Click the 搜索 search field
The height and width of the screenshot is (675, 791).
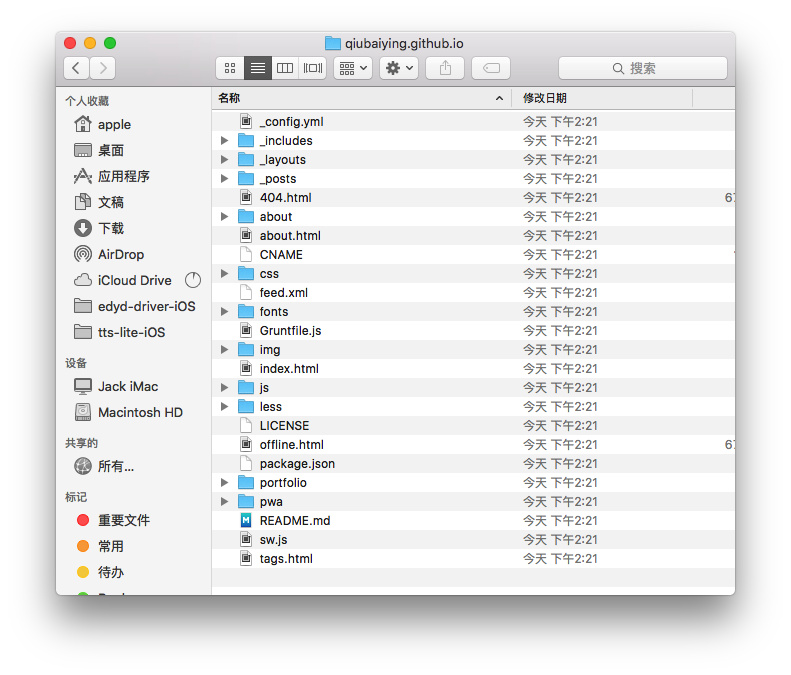coord(643,68)
